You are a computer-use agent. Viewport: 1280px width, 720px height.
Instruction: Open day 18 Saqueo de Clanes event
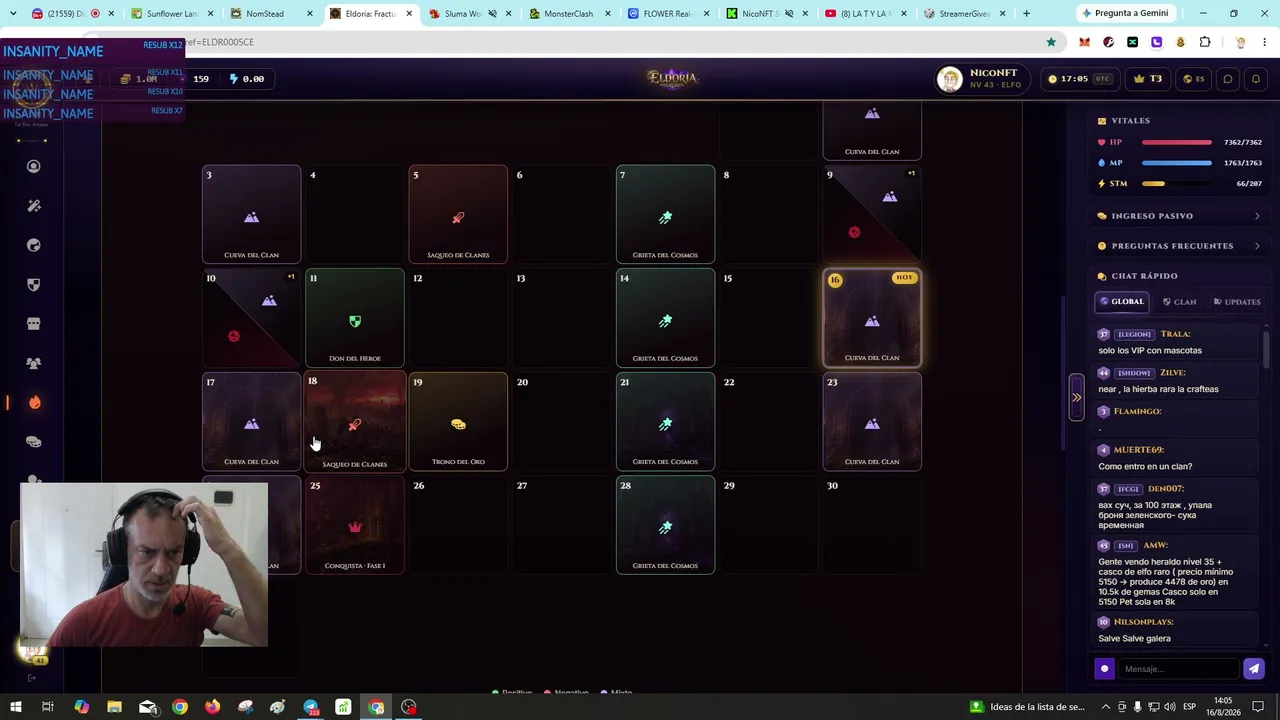point(355,421)
